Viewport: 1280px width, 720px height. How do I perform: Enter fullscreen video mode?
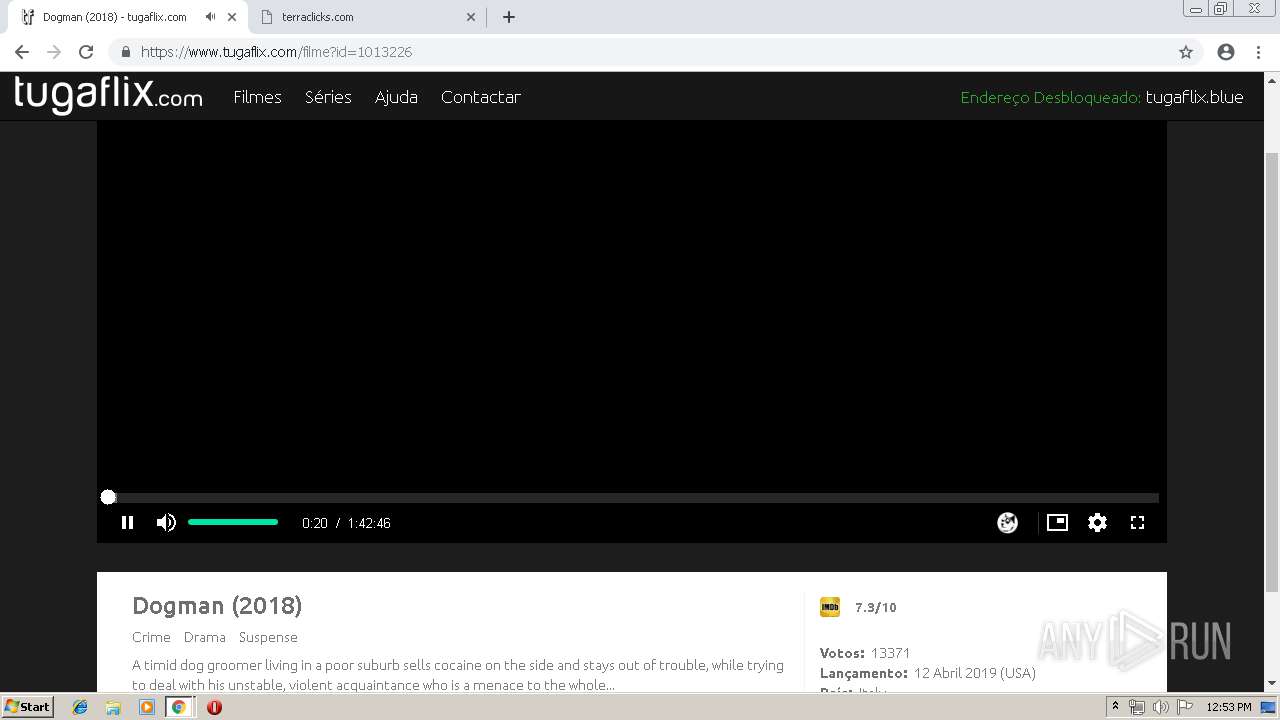coord(1137,522)
